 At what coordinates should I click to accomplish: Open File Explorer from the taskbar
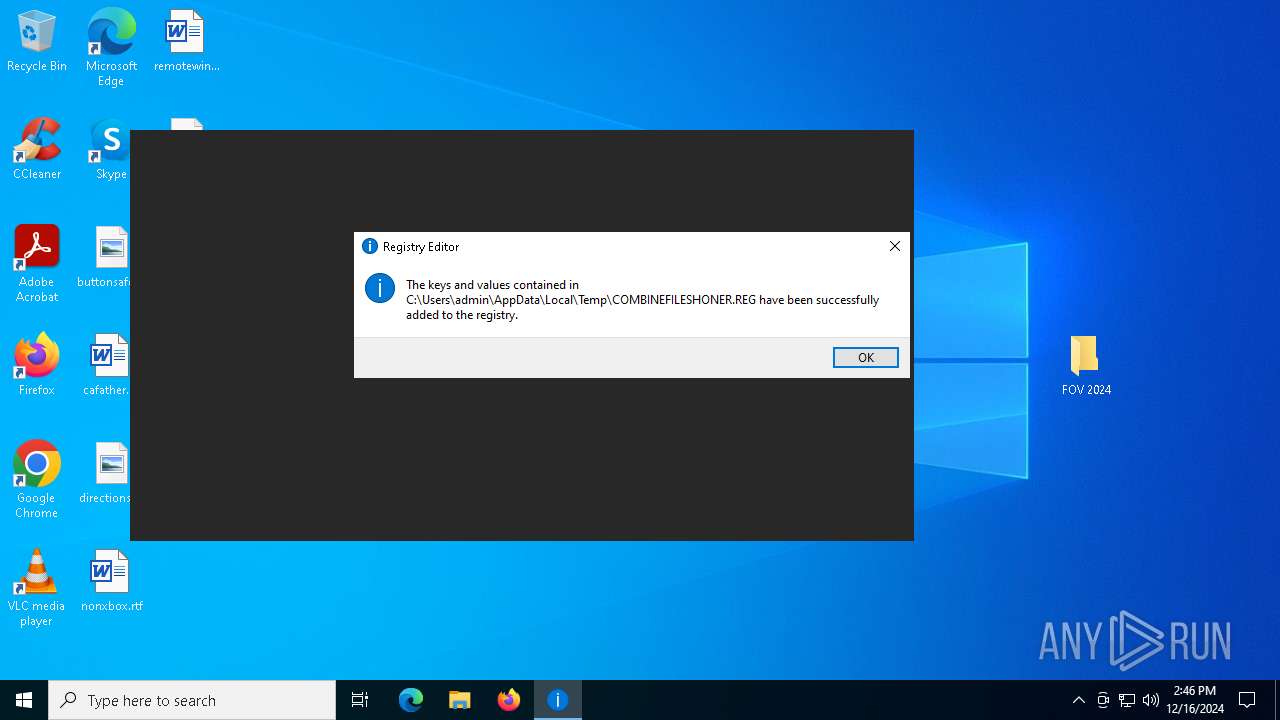(x=460, y=700)
